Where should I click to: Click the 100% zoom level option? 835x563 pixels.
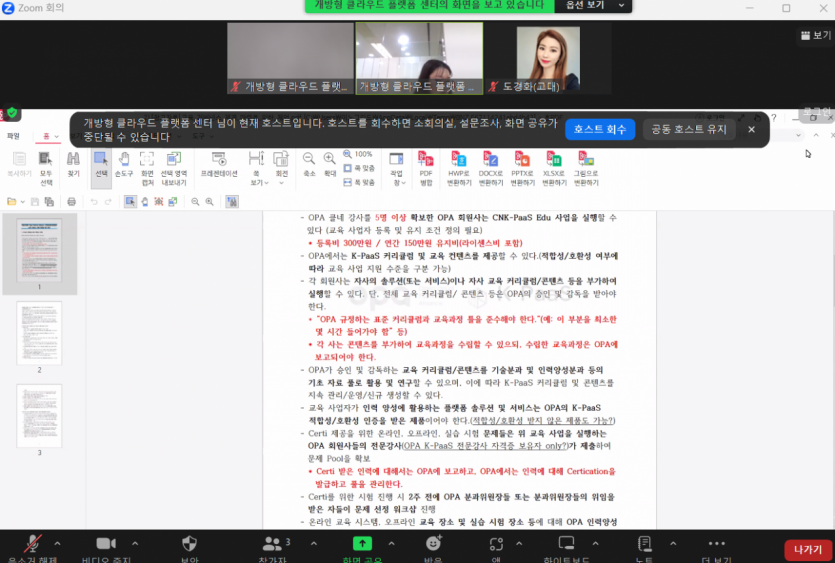pyautogui.click(x=358, y=154)
